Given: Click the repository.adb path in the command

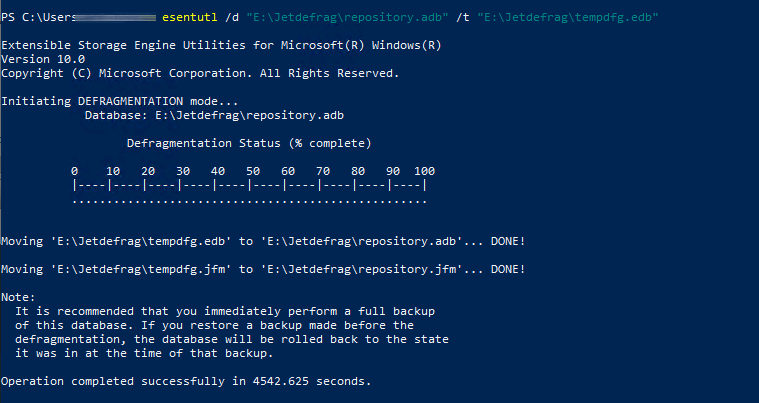Looking at the screenshot, I should [348, 17].
